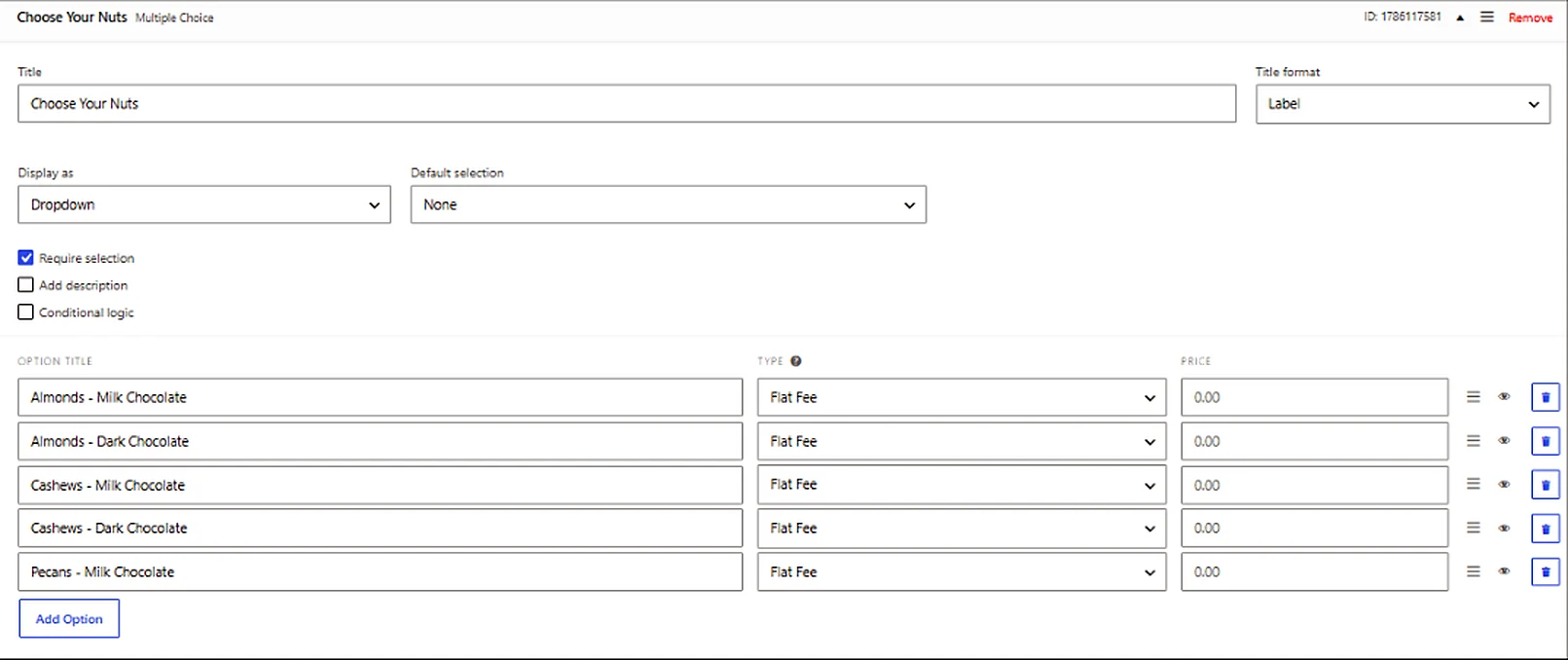
Task: Click the Type help question-mark icon
Action: [x=795, y=361]
